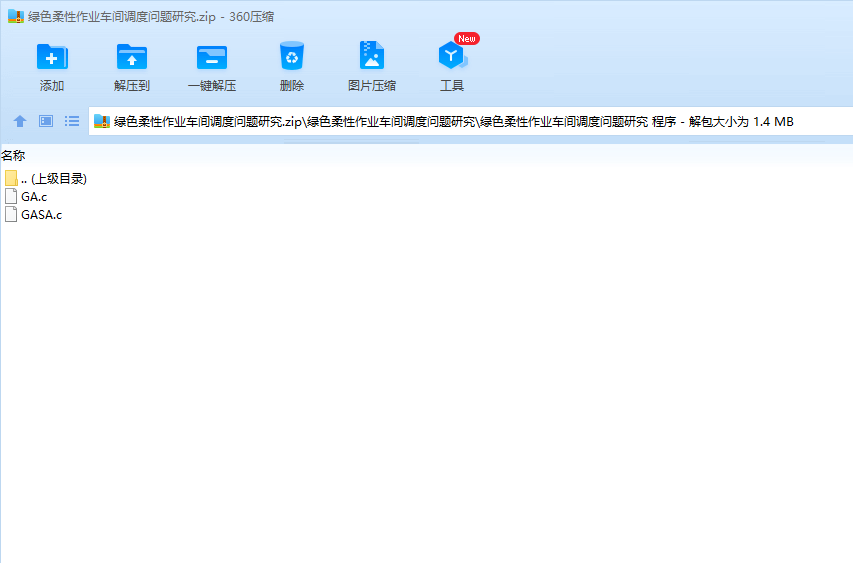The image size is (853, 563).
Task: Go up one level with the up arrow icon
Action: click(20, 121)
